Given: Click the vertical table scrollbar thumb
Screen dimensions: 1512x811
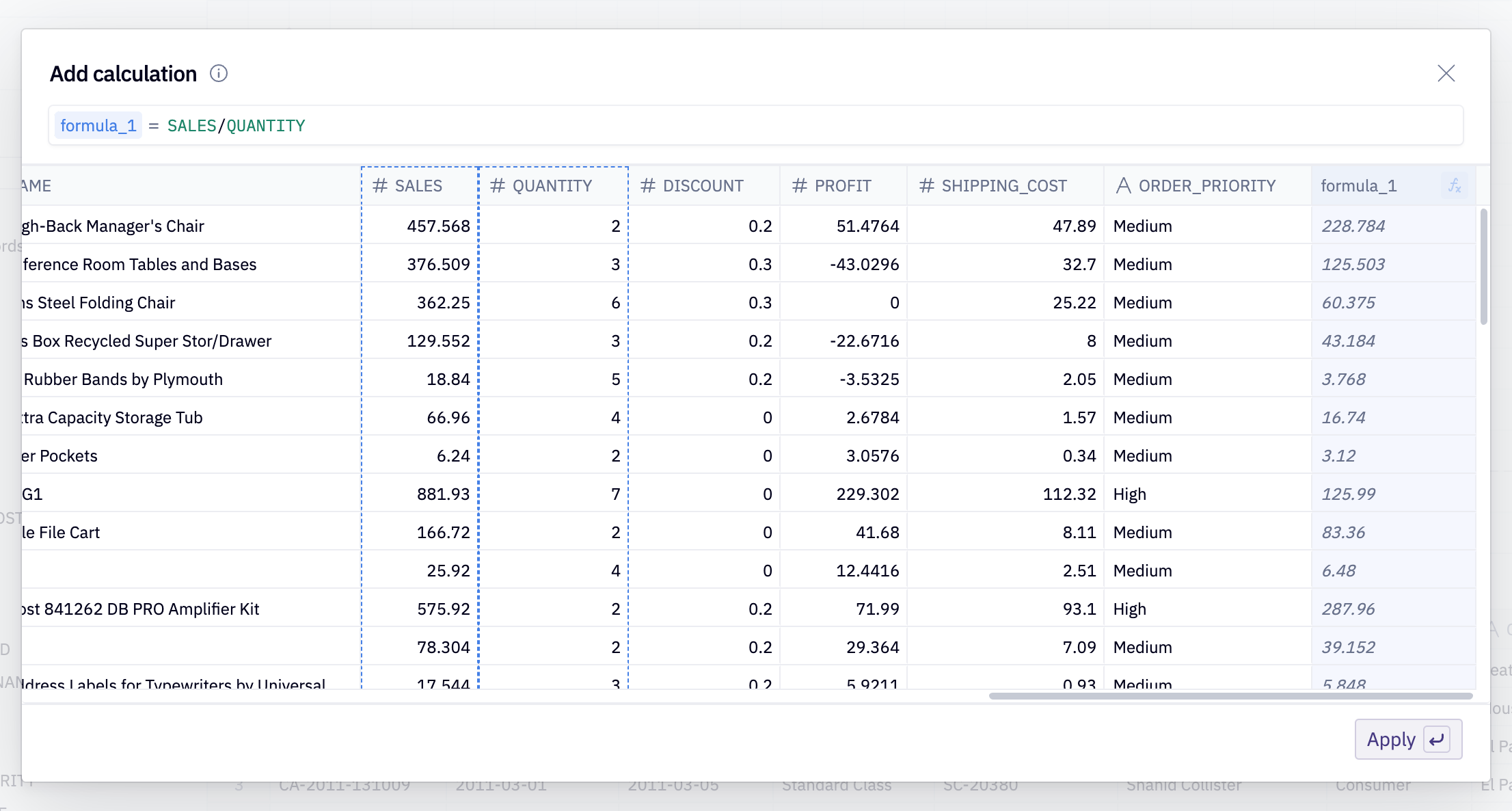Looking at the screenshot, I should coord(1483,267).
